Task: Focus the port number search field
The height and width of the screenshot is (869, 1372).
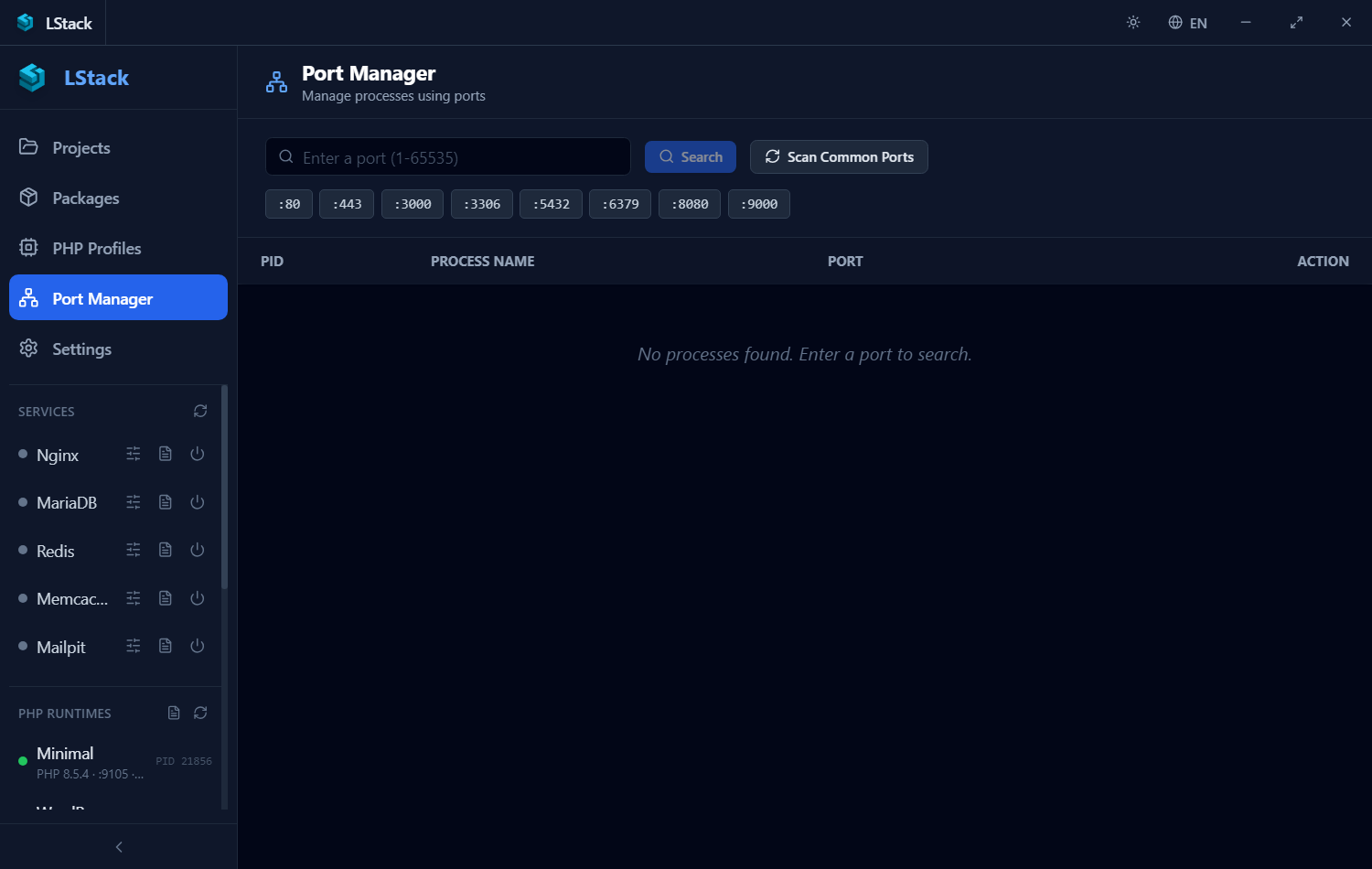Action: 448,156
